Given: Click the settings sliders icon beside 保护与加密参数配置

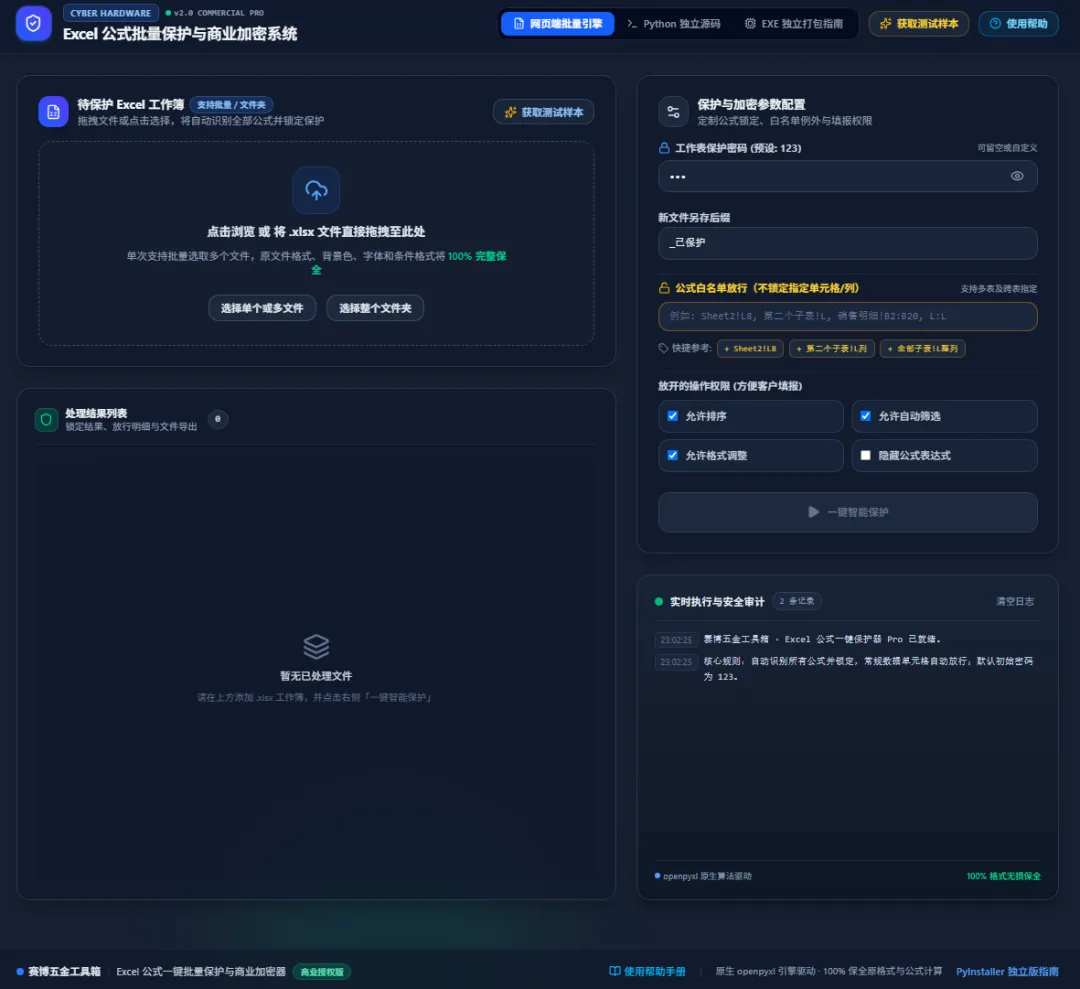Looking at the screenshot, I should pyautogui.click(x=673, y=112).
